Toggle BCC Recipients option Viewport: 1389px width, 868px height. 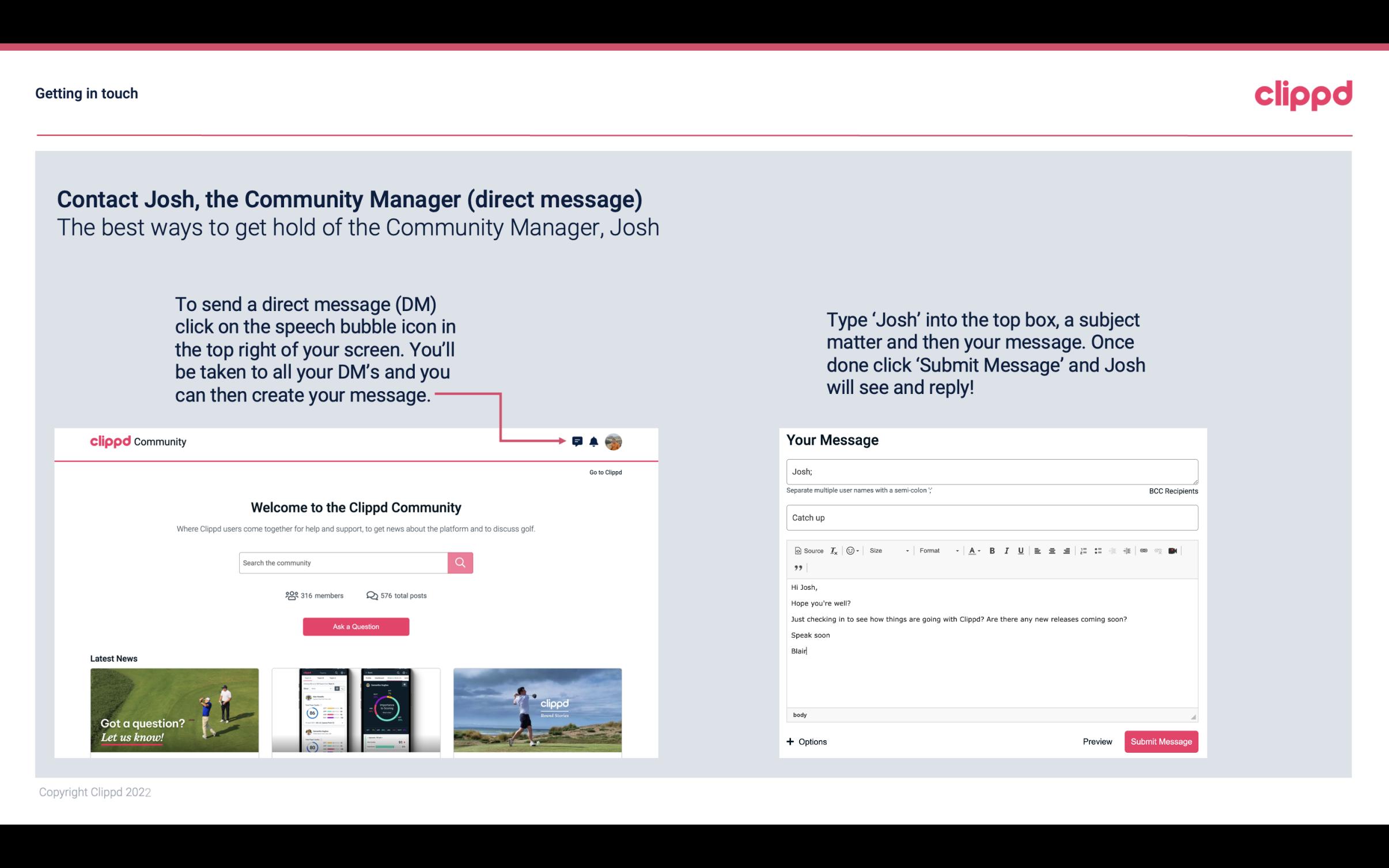[x=1173, y=491]
